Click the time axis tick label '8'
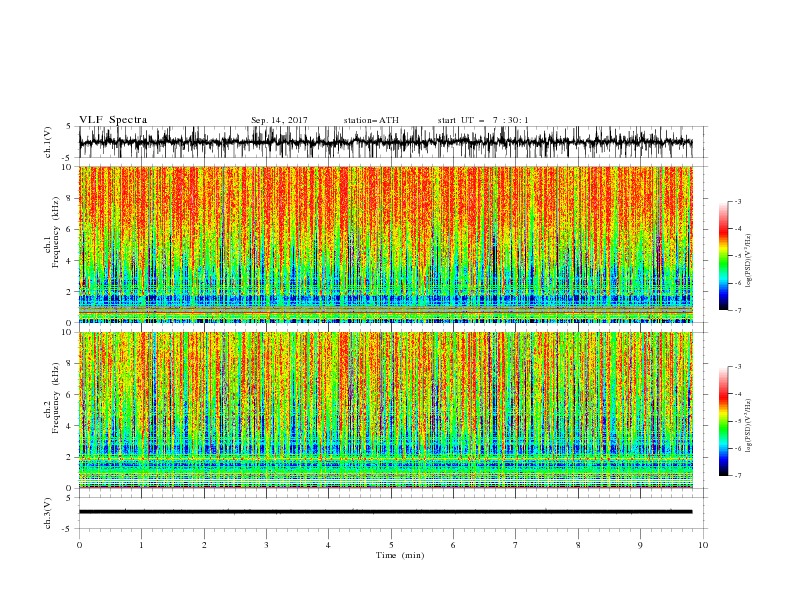The width and height of the screenshot is (792, 612). (x=578, y=545)
